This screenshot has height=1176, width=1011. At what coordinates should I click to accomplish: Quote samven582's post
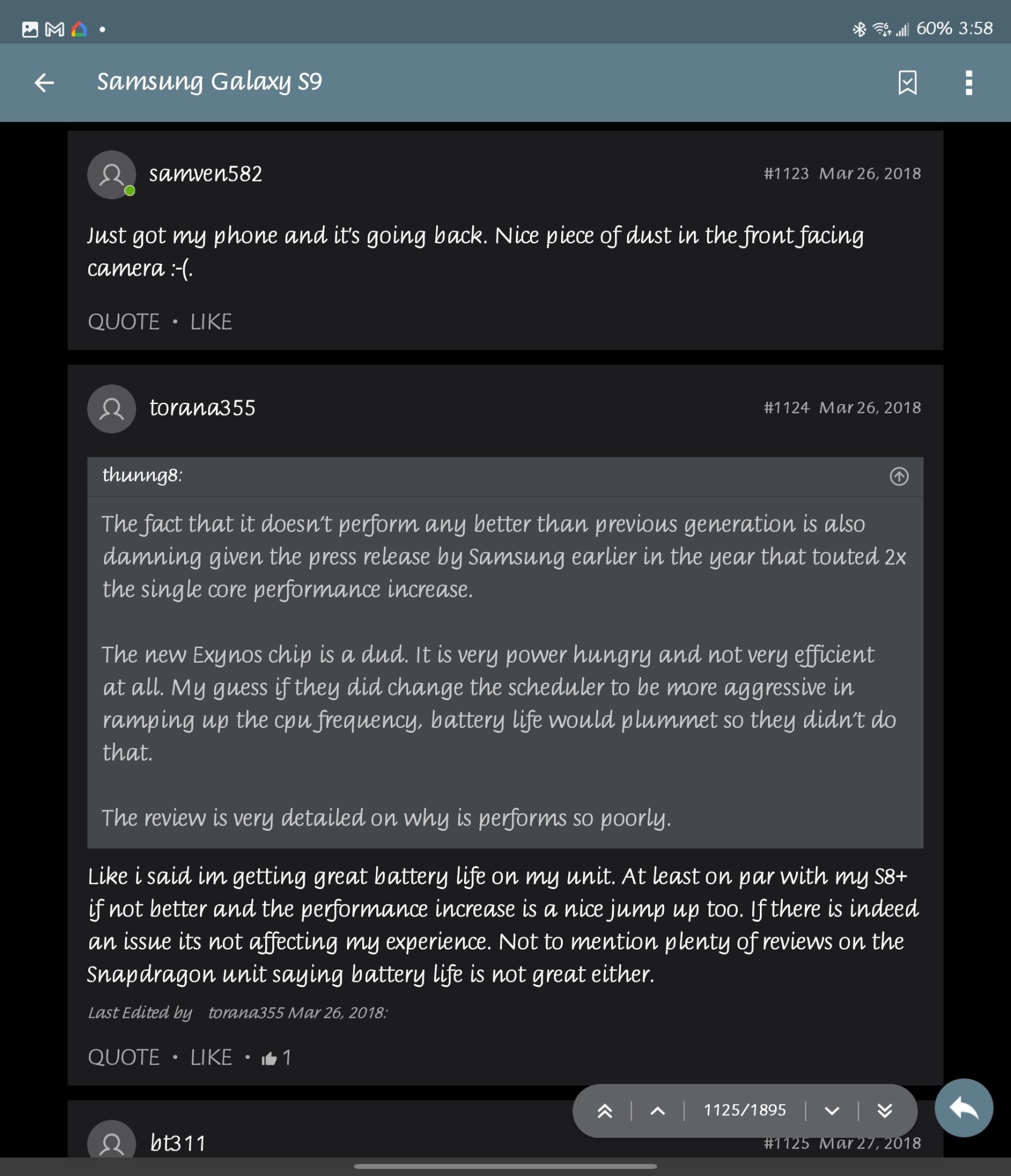tap(124, 322)
